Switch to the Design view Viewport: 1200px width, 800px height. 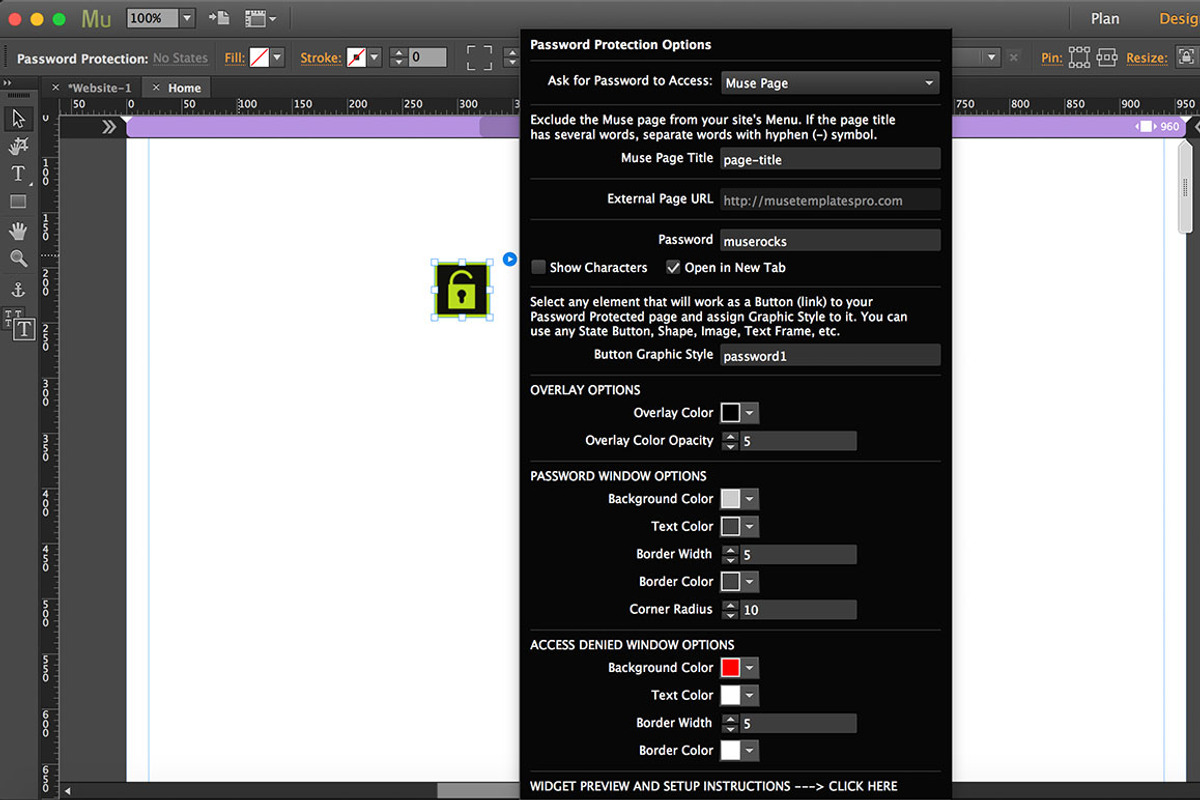click(x=1179, y=18)
